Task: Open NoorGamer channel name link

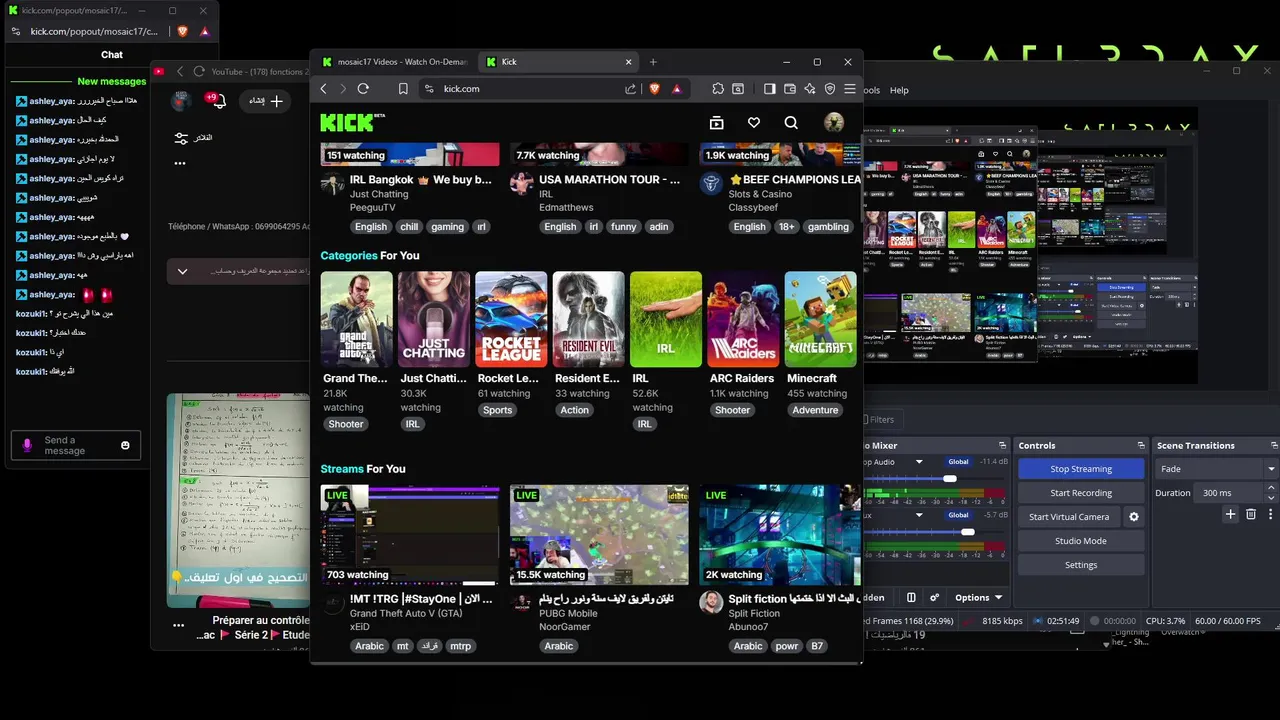Action: (x=565, y=627)
